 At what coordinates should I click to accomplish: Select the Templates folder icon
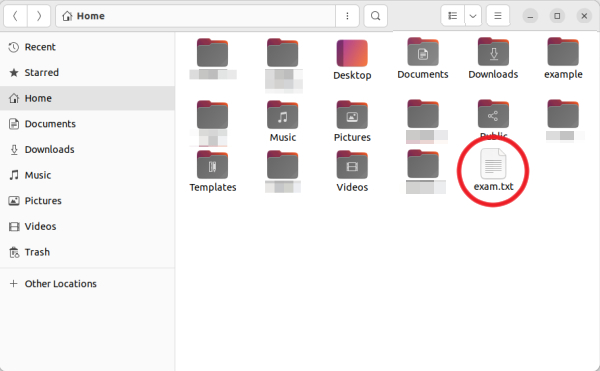212,165
